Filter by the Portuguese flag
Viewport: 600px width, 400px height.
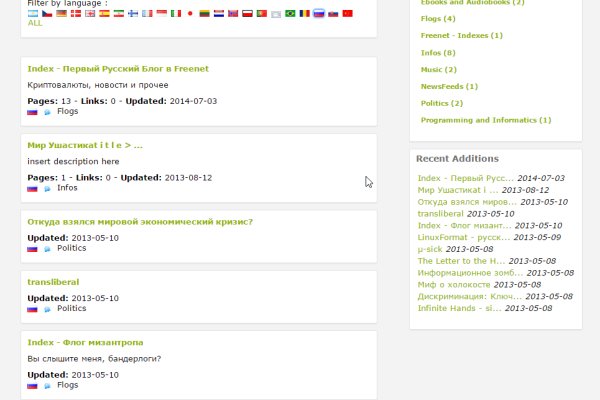coord(262,13)
